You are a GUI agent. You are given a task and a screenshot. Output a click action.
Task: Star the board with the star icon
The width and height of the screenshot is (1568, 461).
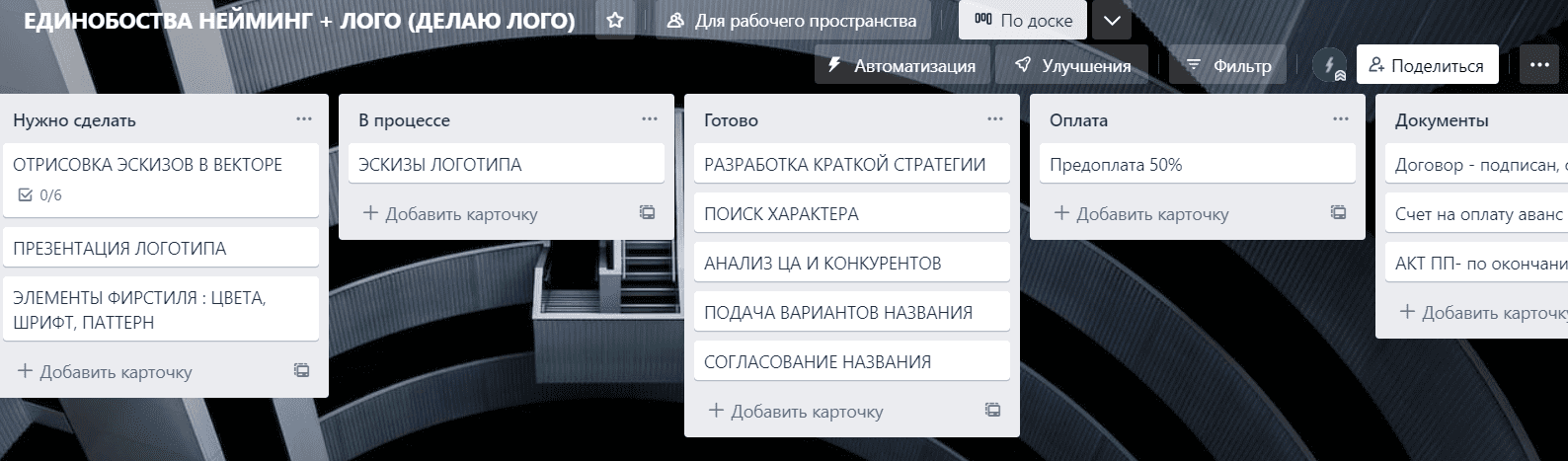[x=615, y=20]
